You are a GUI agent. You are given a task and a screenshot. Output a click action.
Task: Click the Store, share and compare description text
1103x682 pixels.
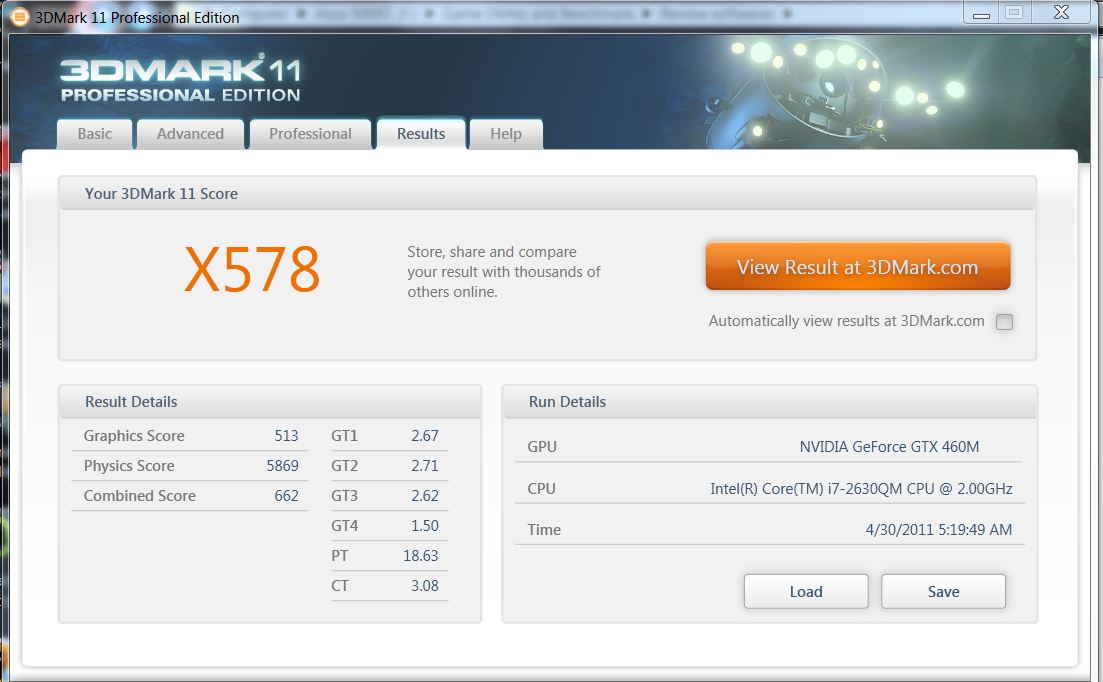pos(504,271)
